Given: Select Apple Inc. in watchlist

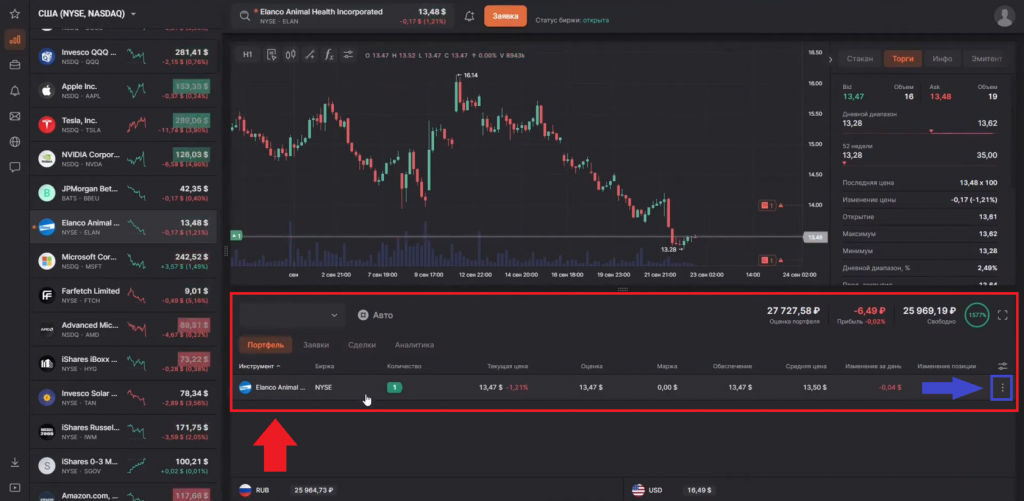Looking at the screenshot, I should (x=123, y=91).
